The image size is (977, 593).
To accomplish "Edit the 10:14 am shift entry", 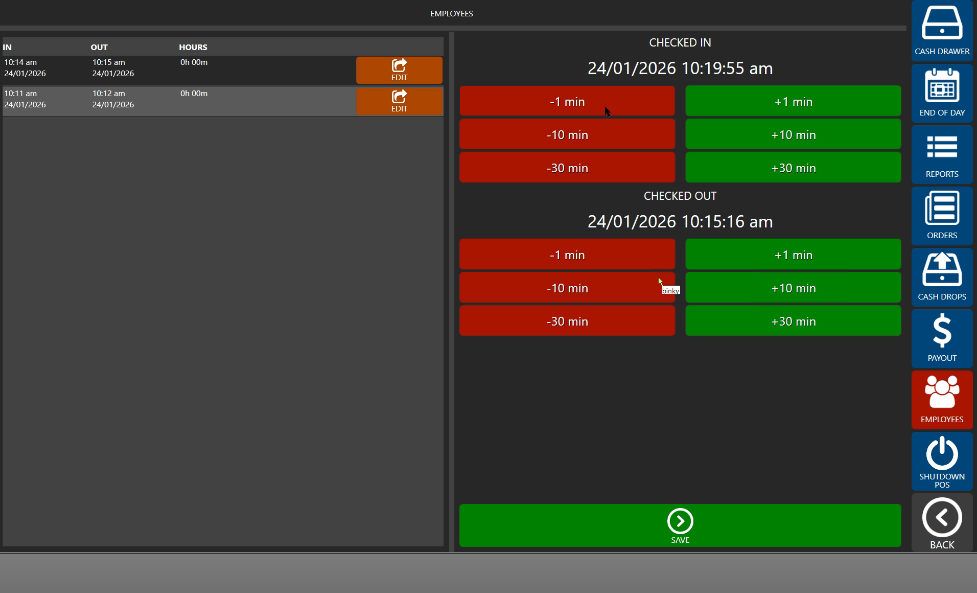I will (399, 70).
